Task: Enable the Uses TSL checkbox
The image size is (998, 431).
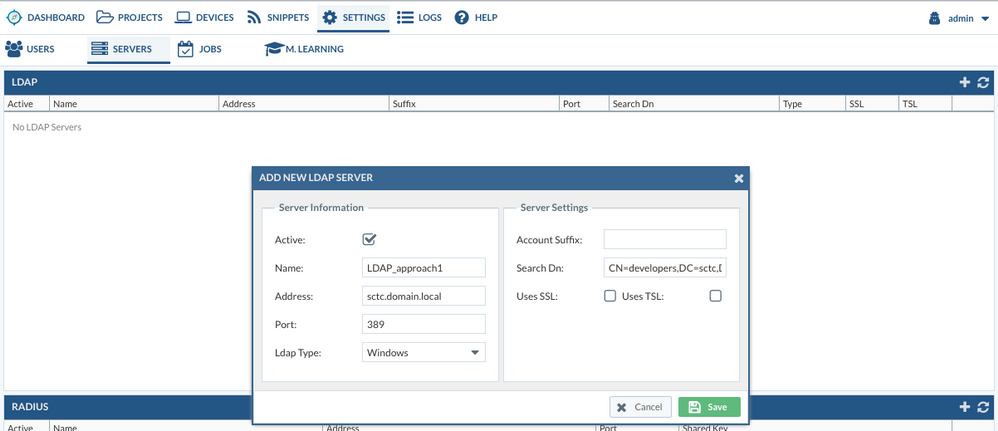Action: [715, 296]
